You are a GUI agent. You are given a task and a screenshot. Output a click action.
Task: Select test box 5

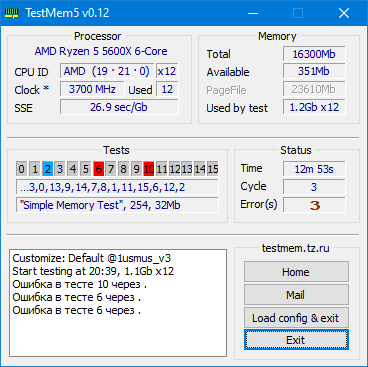tap(86, 169)
